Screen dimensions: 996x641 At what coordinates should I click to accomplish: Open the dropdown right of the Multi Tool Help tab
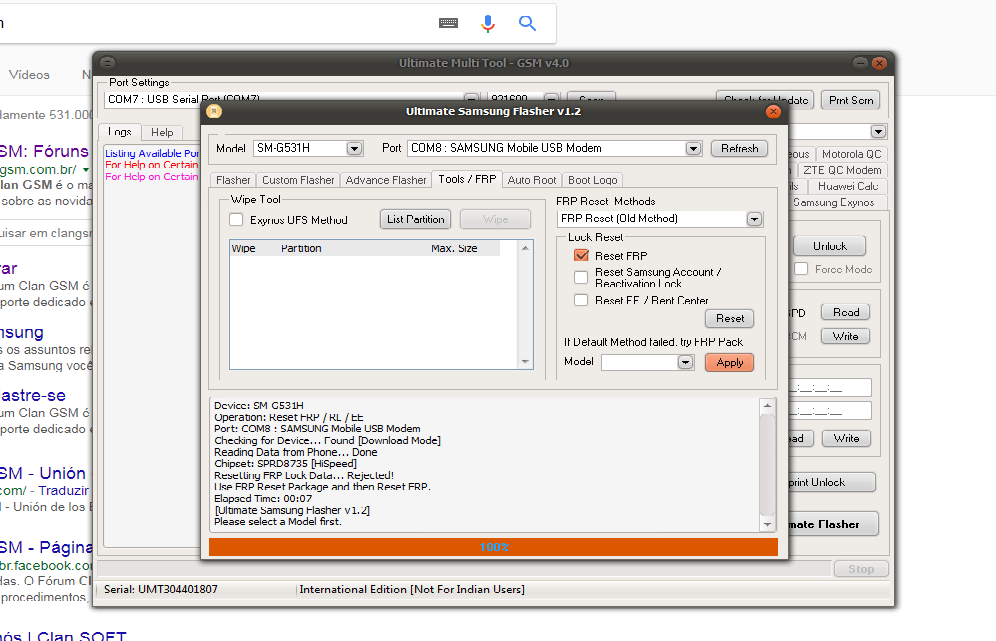coord(878,132)
